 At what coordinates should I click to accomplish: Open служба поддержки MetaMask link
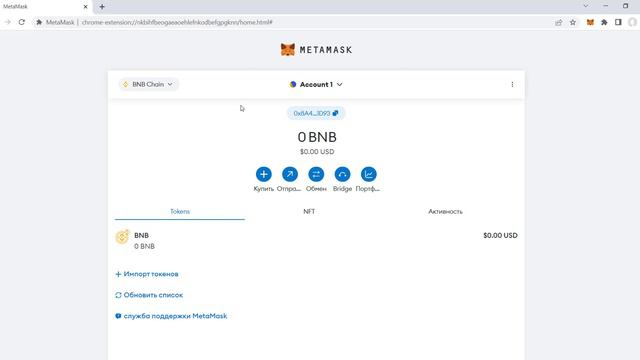[x=171, y=316]
